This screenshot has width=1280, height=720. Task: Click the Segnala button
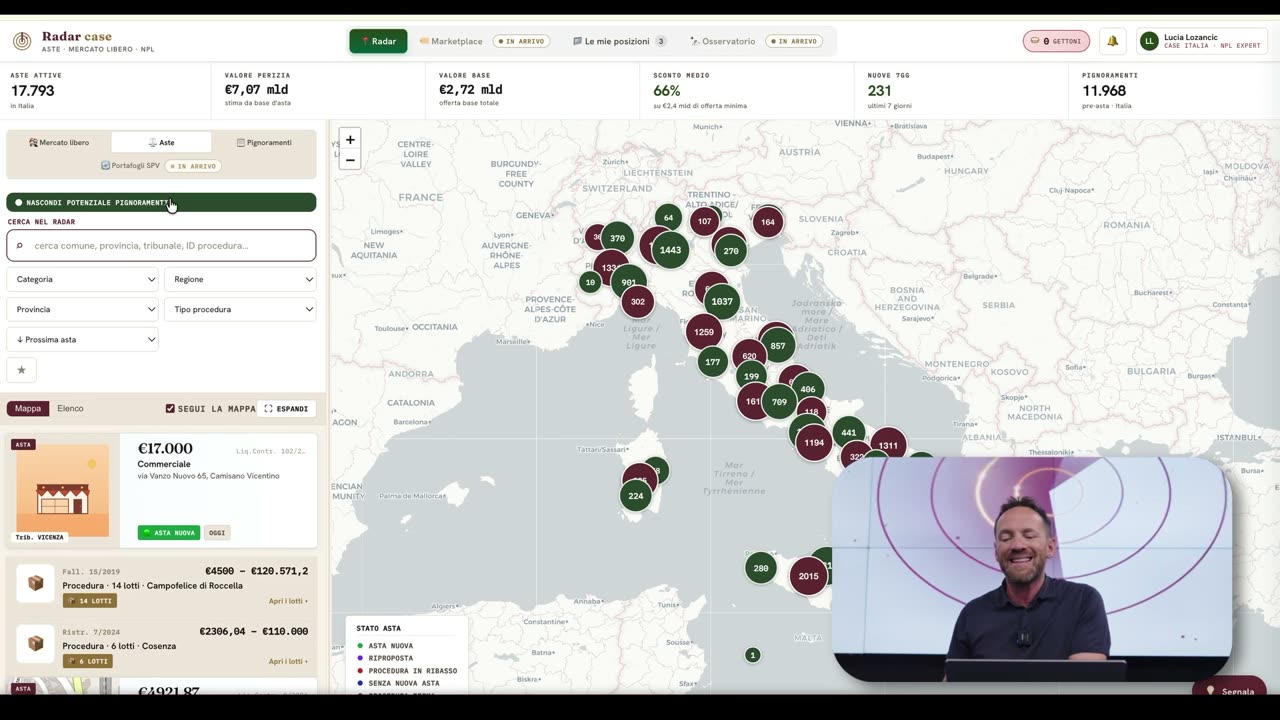1230,690
